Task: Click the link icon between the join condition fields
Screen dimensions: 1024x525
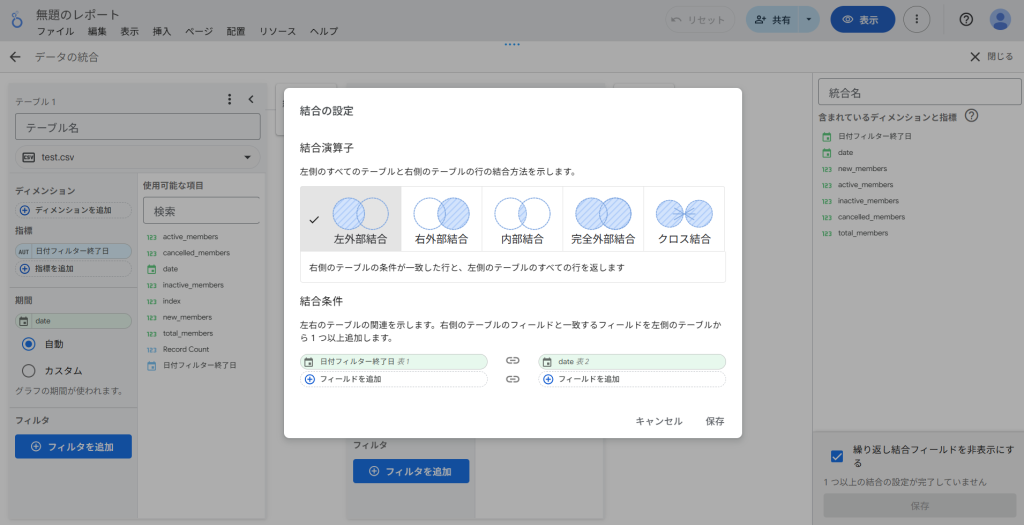Action: [513, 361]
